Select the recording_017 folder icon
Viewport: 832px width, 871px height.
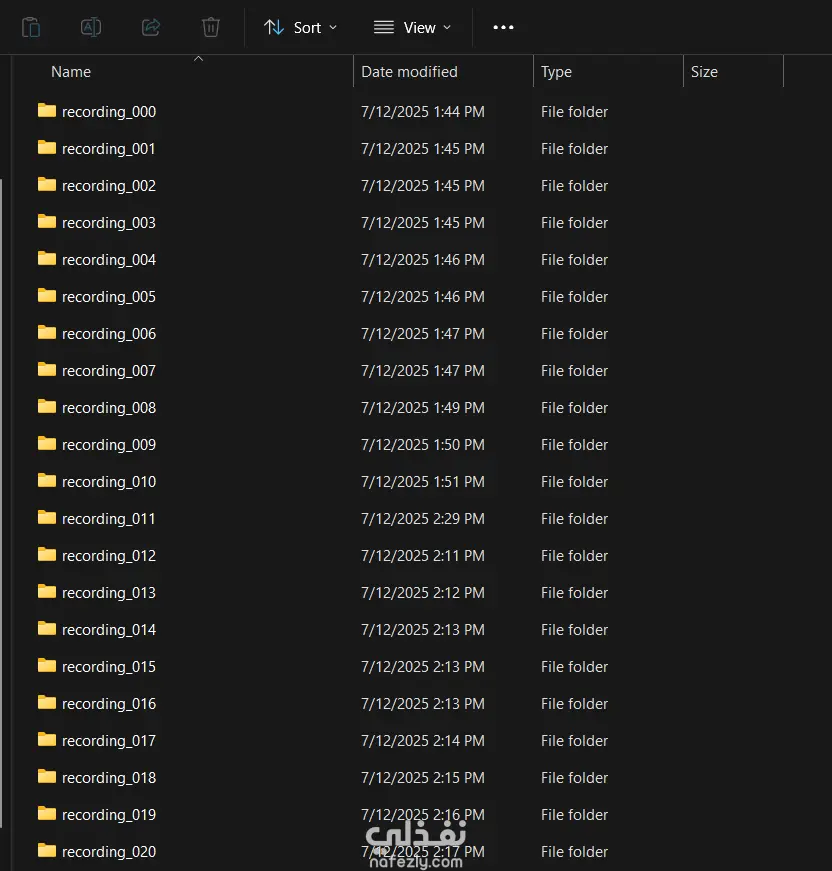(x=47, y=739)
